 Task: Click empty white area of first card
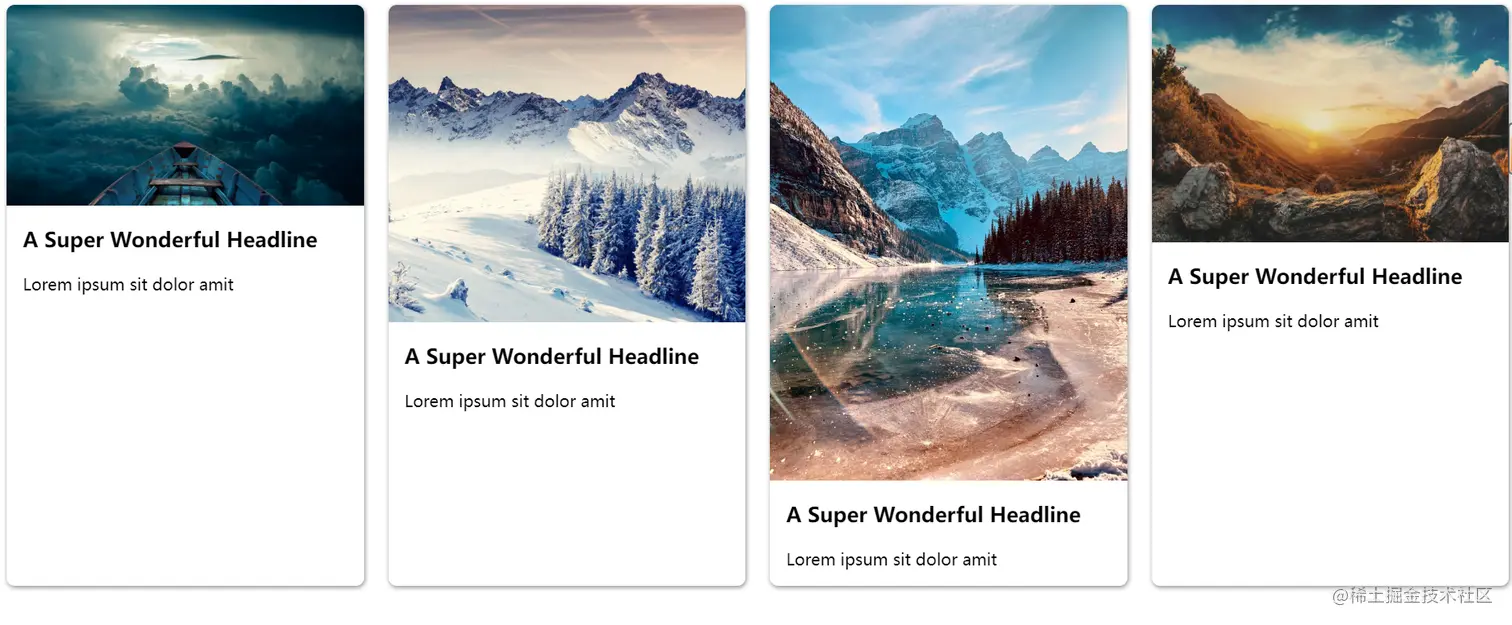coord(185,440)
